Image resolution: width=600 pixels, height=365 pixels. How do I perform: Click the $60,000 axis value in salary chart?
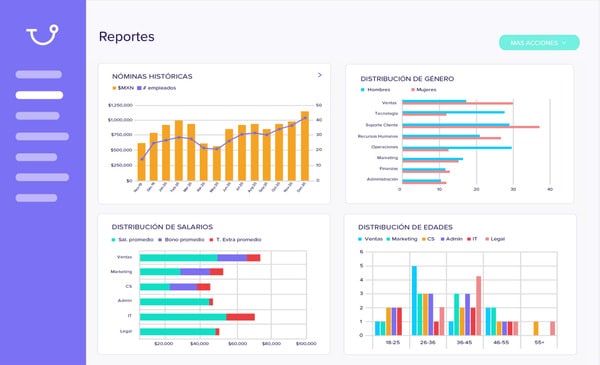pos(238,344)
